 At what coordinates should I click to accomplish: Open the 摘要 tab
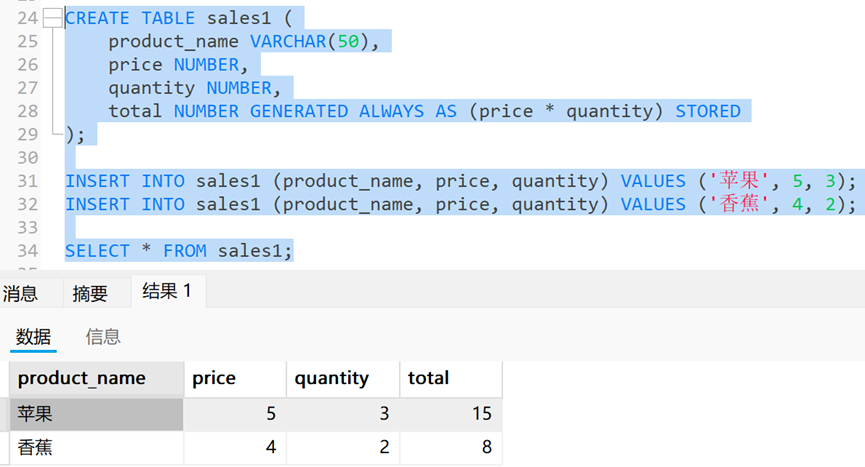point(90,293)
